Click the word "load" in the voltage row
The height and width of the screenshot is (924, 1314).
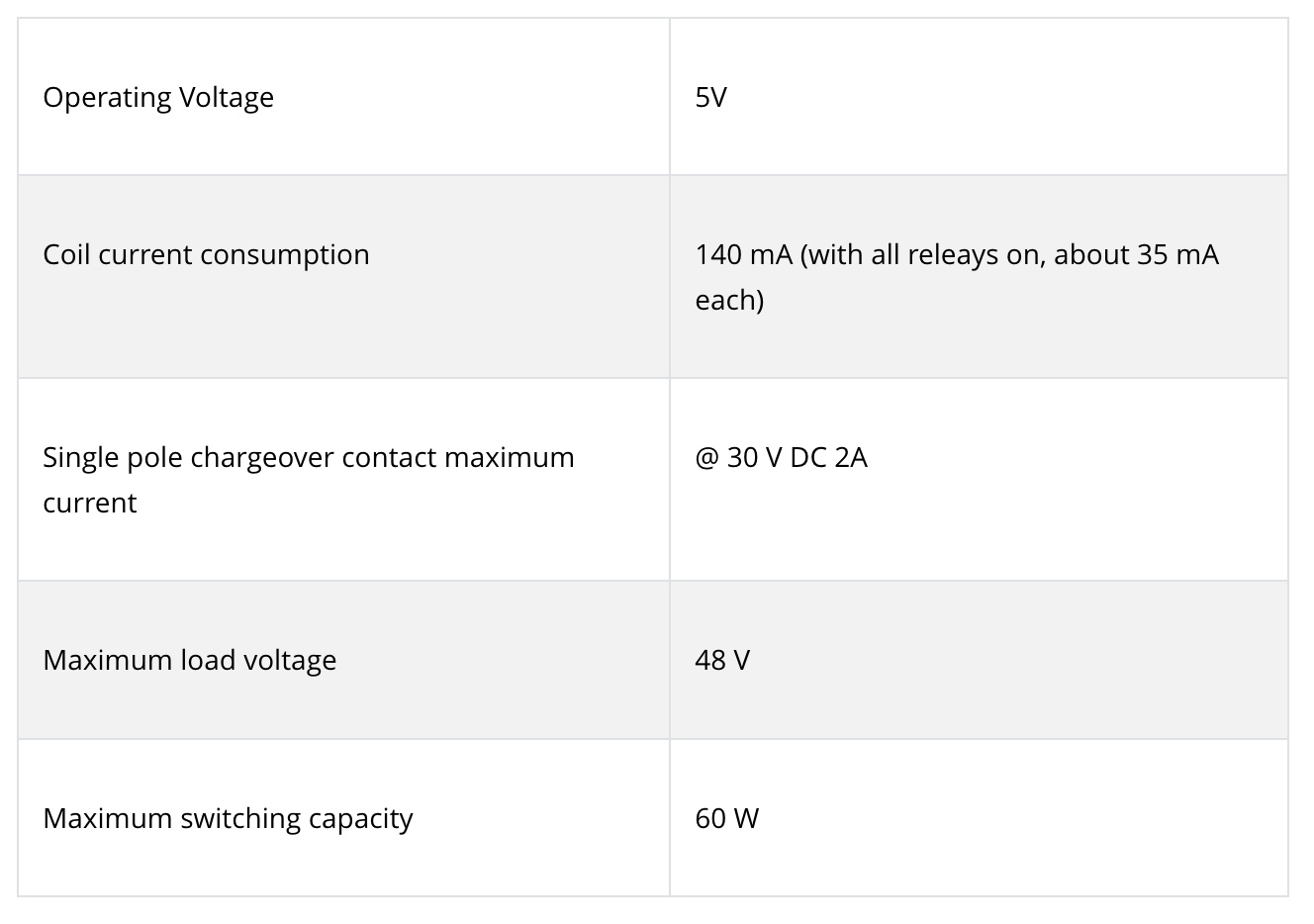208,660
